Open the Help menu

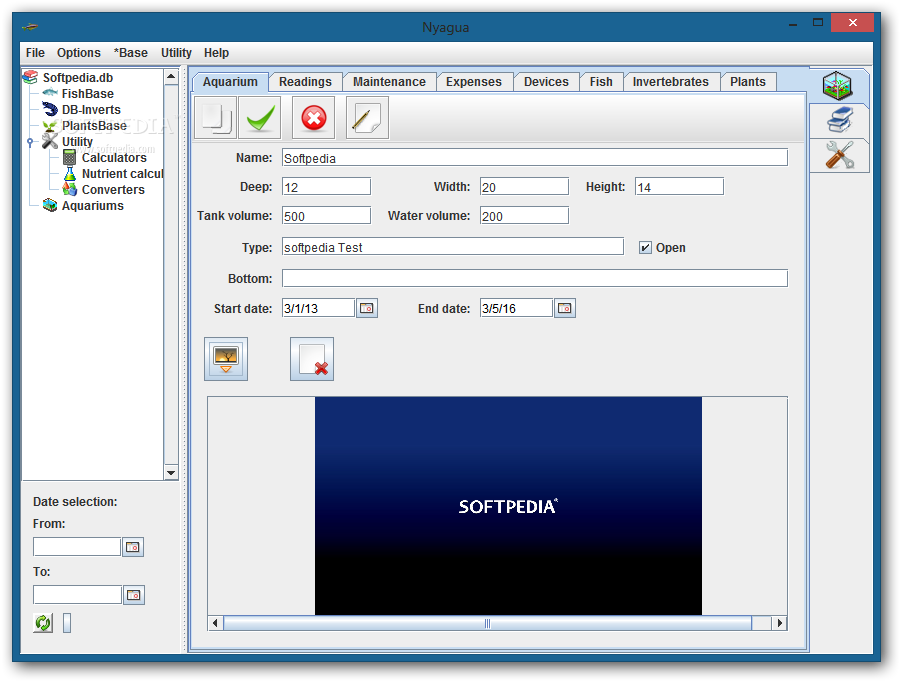click(216, 53)
